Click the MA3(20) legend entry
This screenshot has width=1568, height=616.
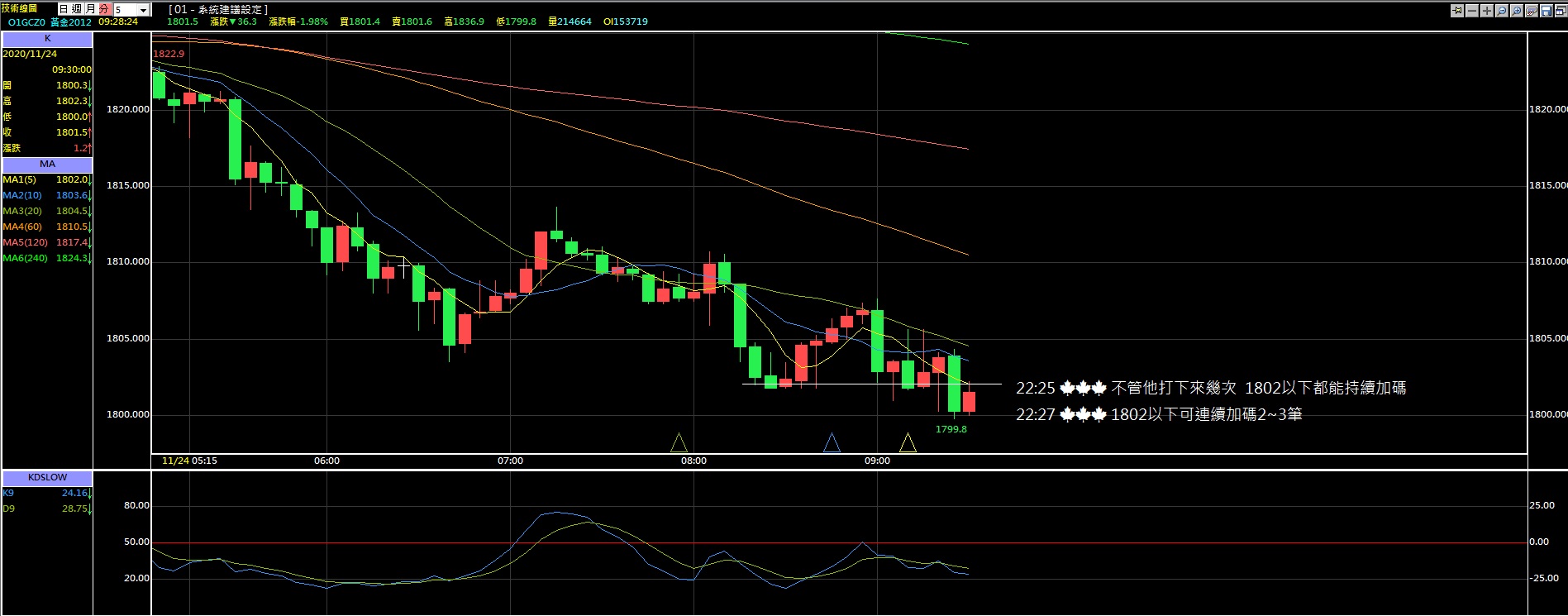(x=47, y=211)
